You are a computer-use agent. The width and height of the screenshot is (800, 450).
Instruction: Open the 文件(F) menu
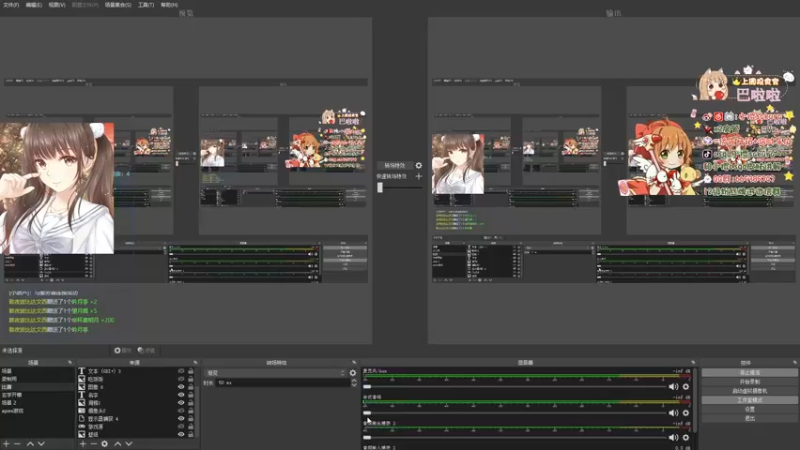pos(11,5)
